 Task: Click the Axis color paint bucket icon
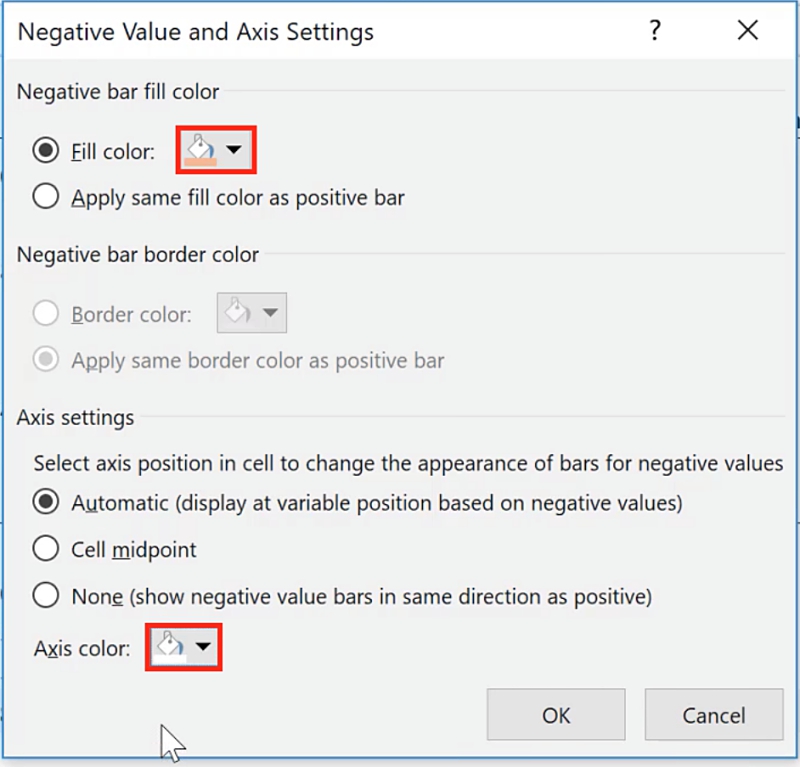(170, 647)
